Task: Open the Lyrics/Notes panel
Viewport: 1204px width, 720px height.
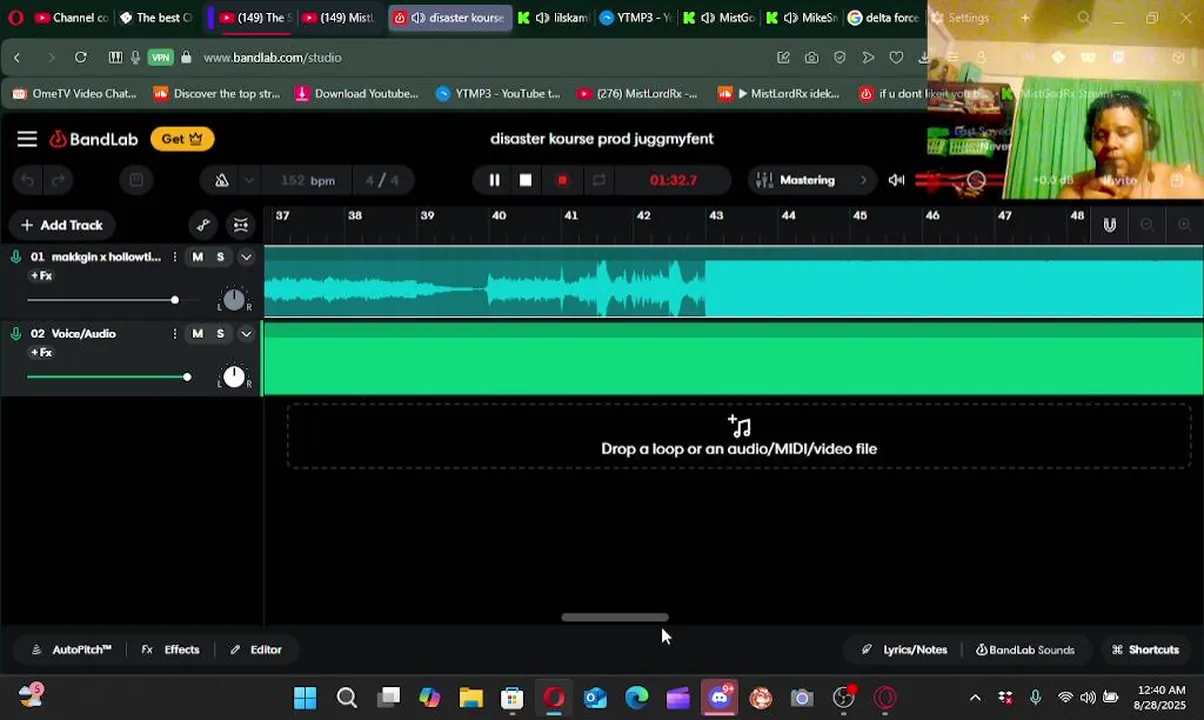Action: (x=904, y=650)
